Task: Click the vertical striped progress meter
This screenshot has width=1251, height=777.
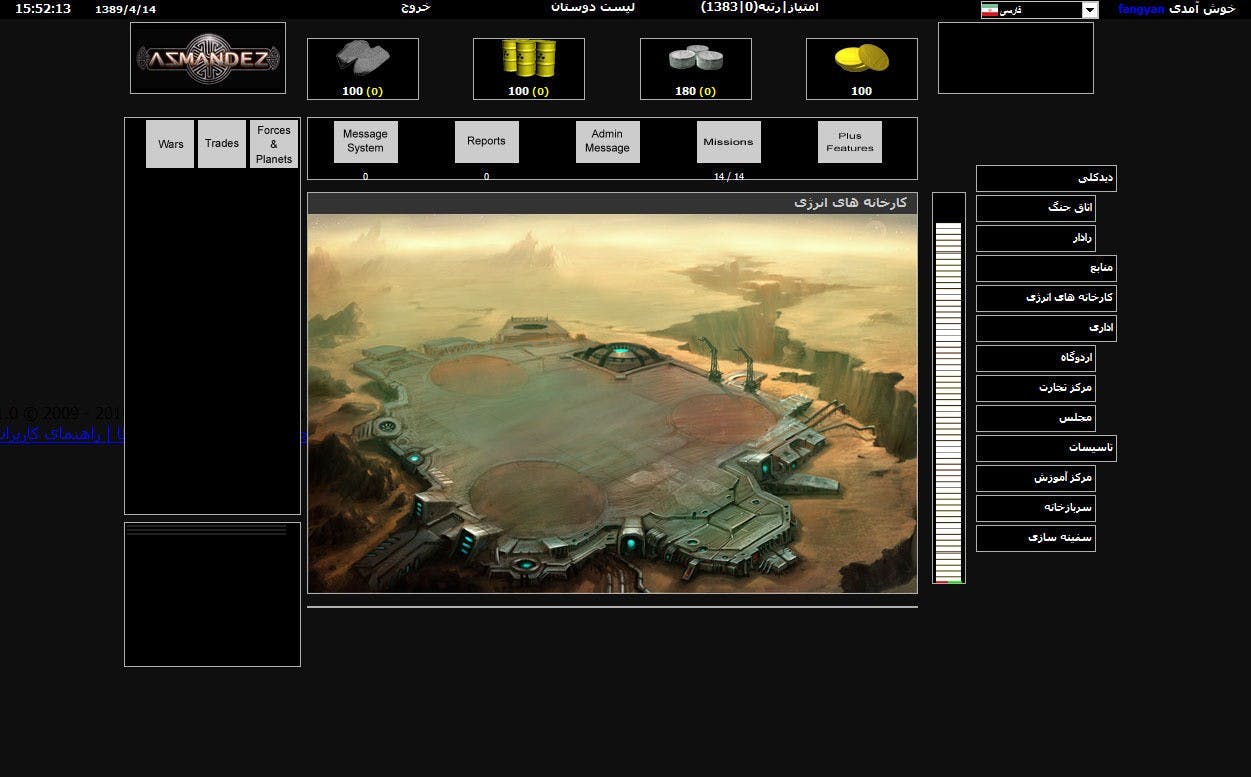Action: pos(949,388)
